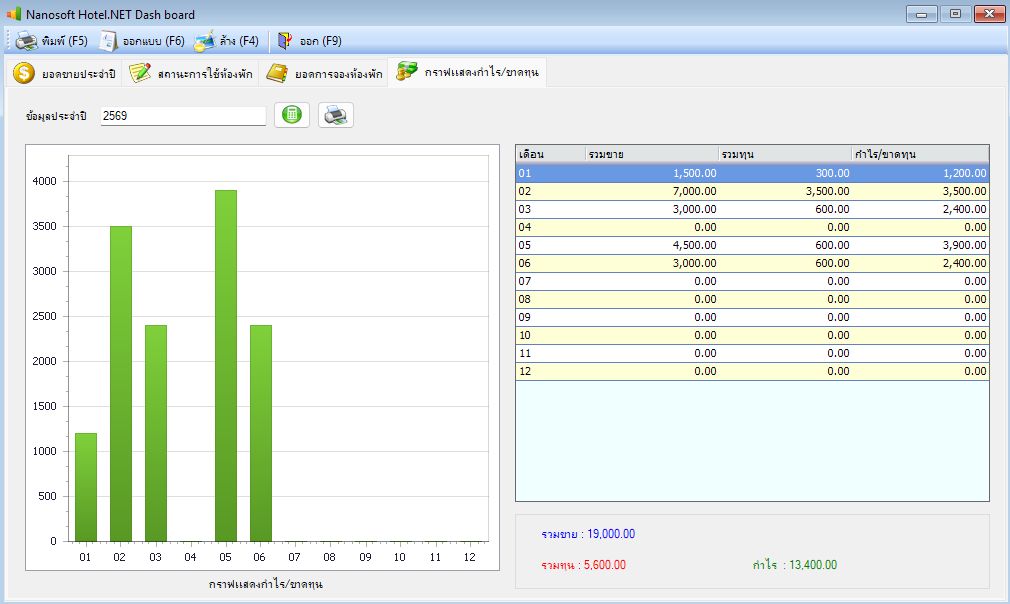Click the chart title below the graph
Image resolution: width=1010 pixels, height=604 pixels.
(265, 584)
